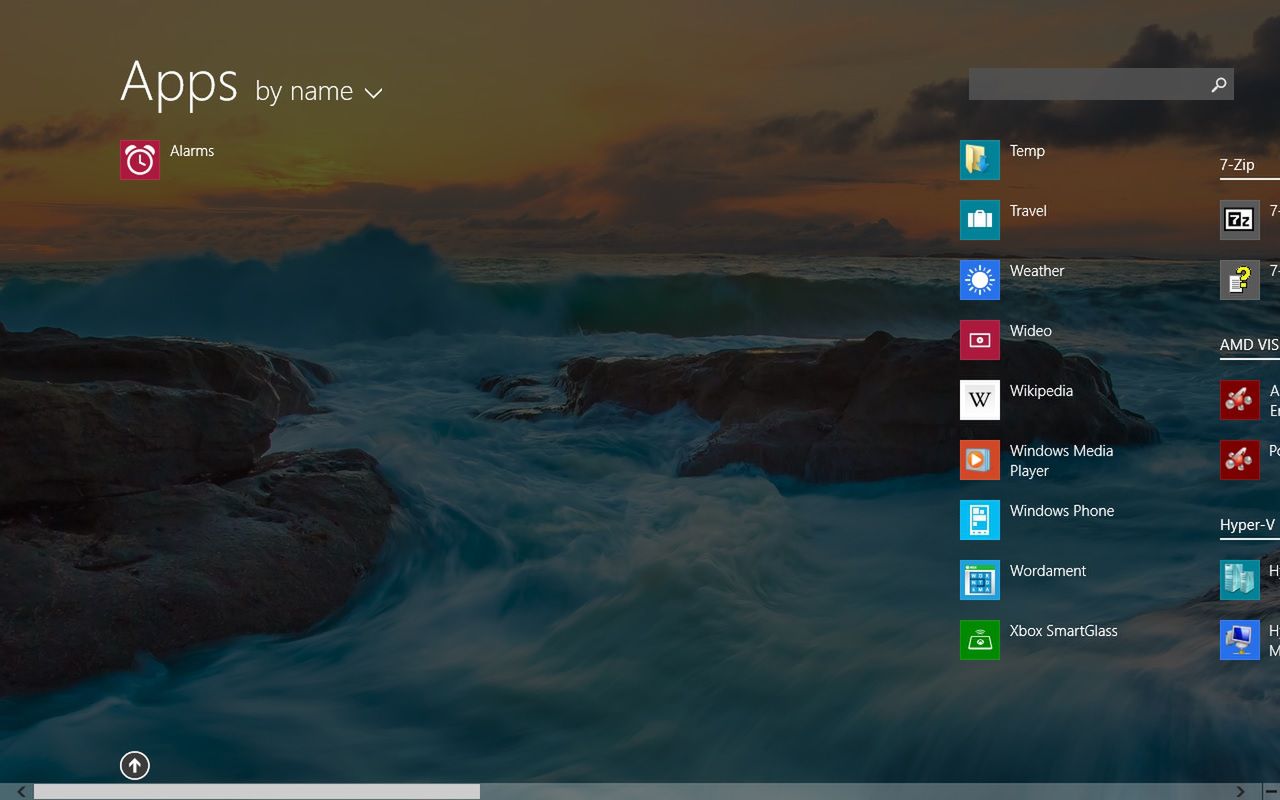Image resolution: width=1280 pixels, height=800 pixels.
Task: Click the Apps heading title
Action: click(x=179, y=82)
